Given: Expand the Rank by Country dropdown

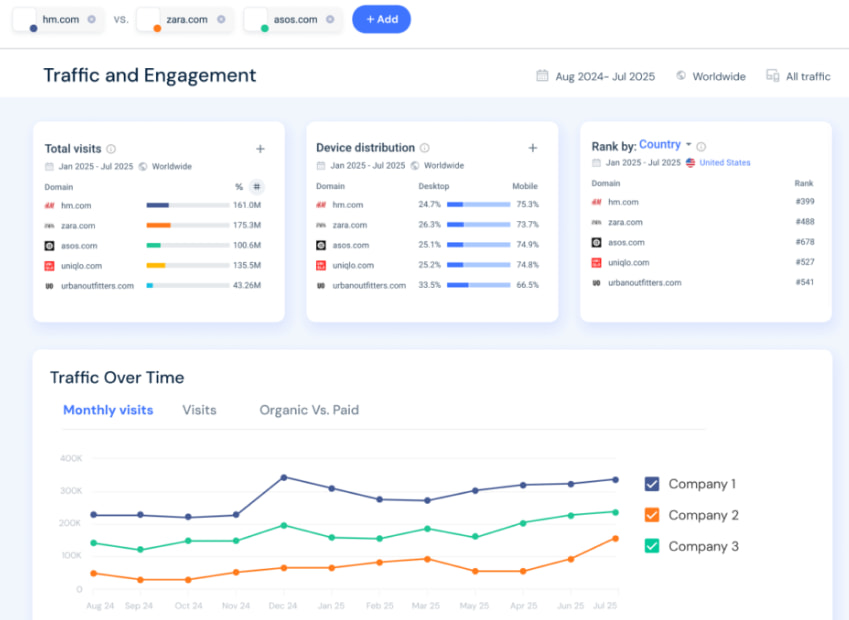Looking at the screenshot, I should coord(665,145).
